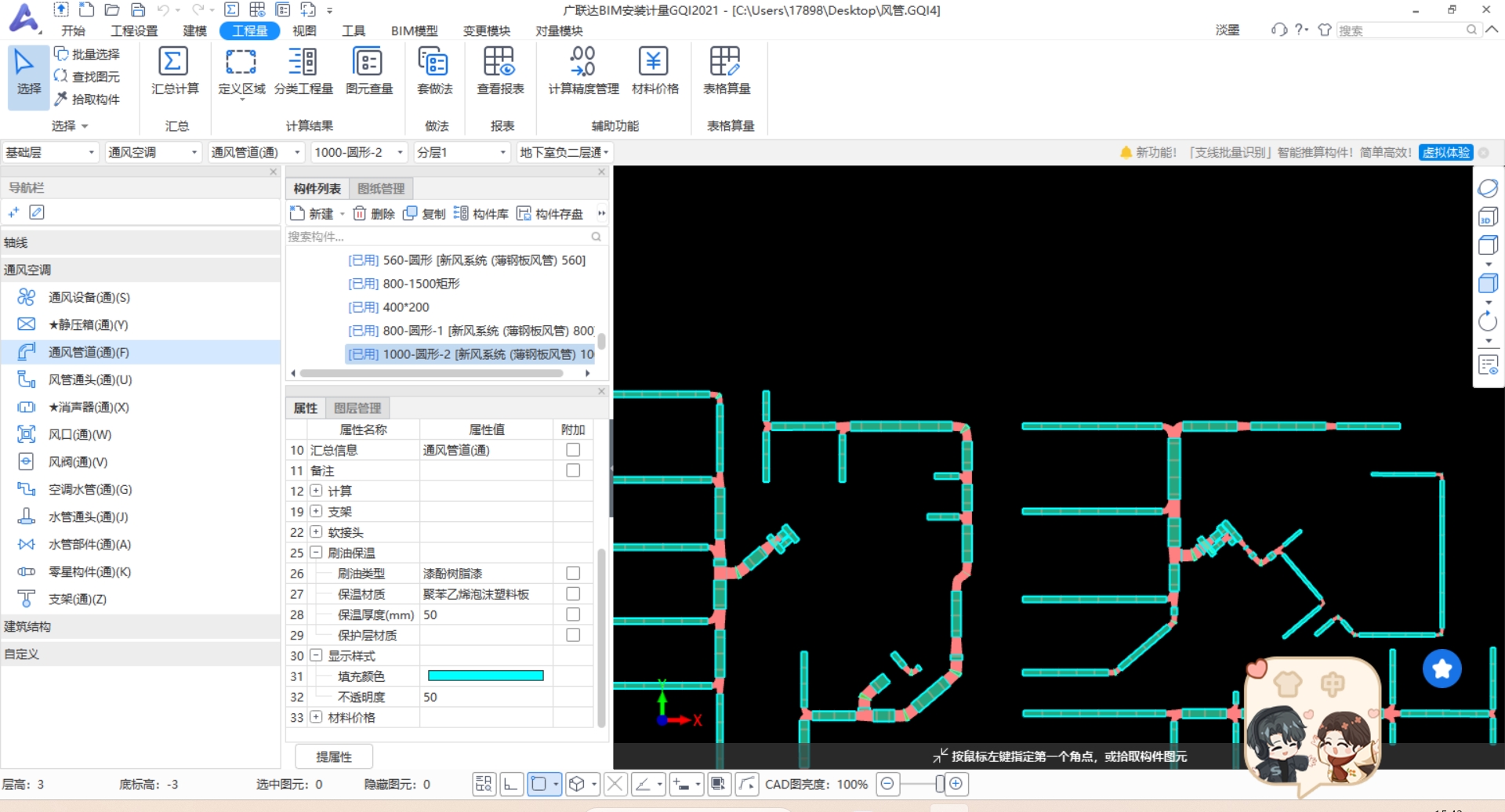Select 400*200 in component list
Viewport: 1505px width, 812px height.
tap(405, 307)
